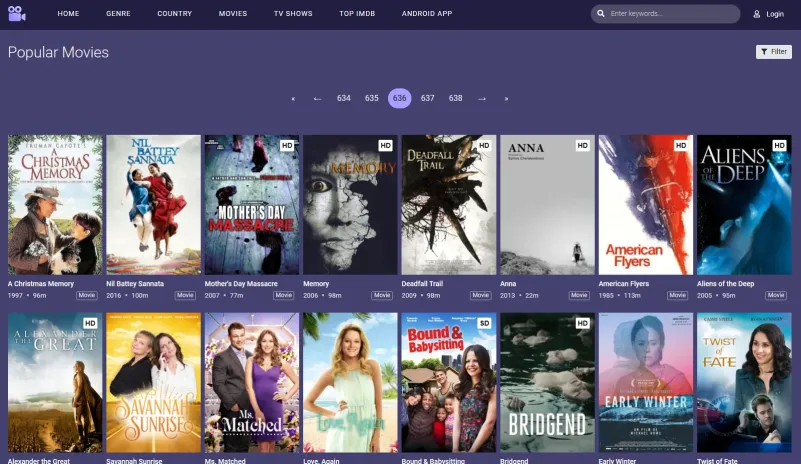Open the Filter button
Image resolution: width=801 pixels, height=464 pixels.
click(x=773, y=52)
